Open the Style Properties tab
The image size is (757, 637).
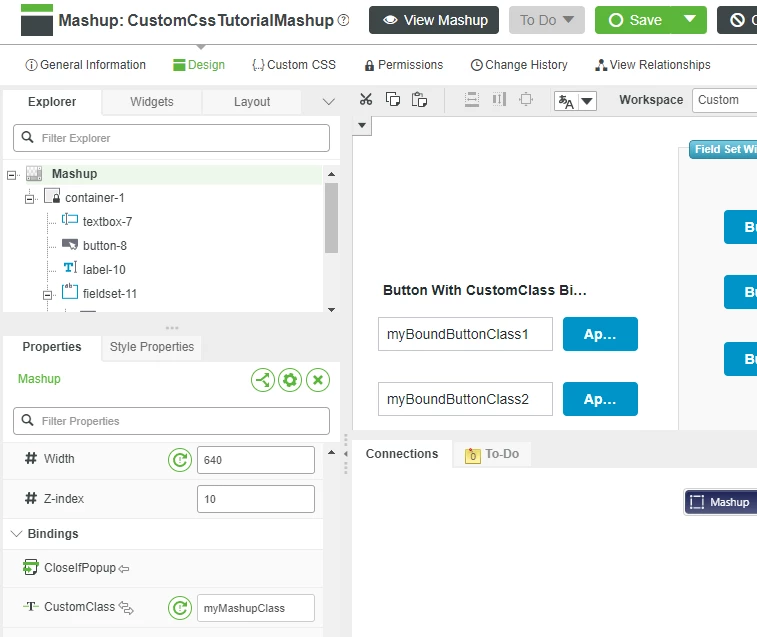click(x=152, y=347)
